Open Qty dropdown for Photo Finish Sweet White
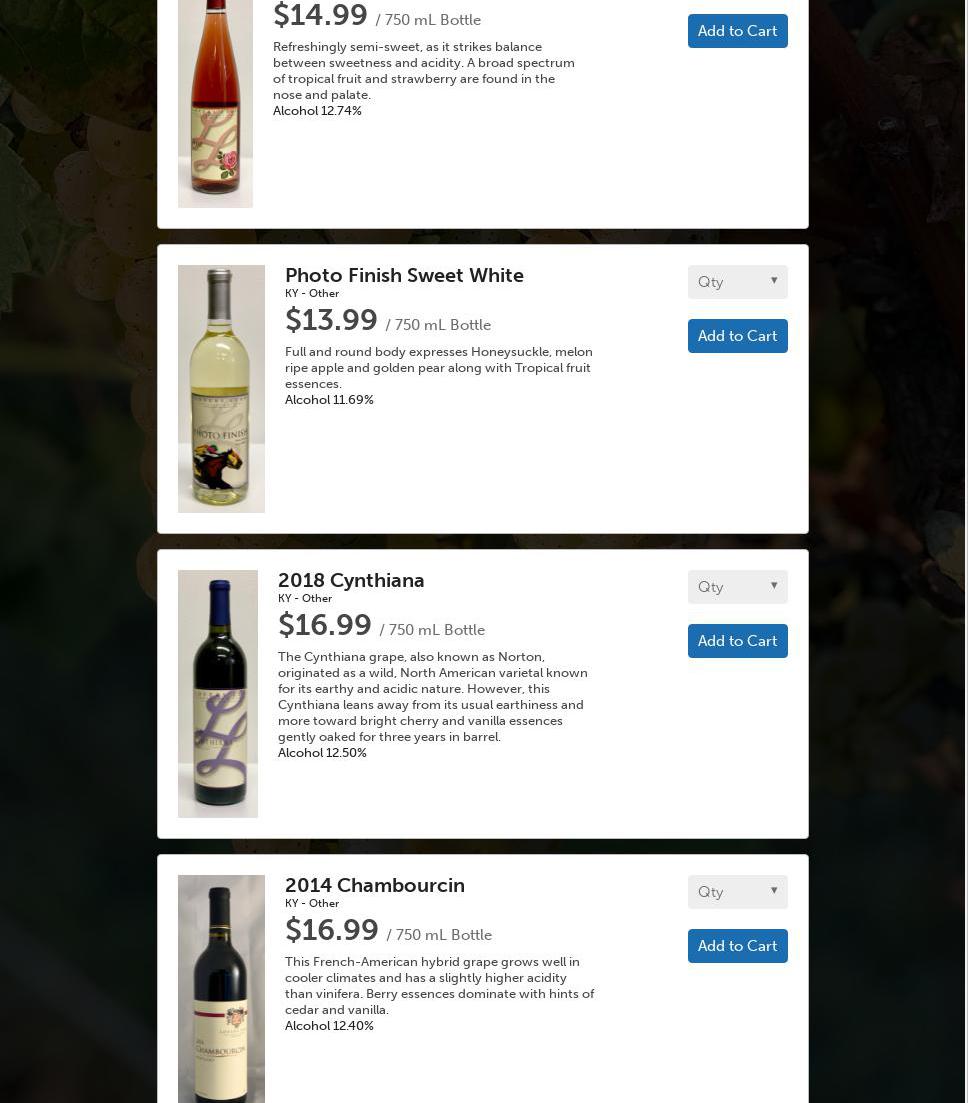This screenshot has width=968, height=1103. coord(737,282)
